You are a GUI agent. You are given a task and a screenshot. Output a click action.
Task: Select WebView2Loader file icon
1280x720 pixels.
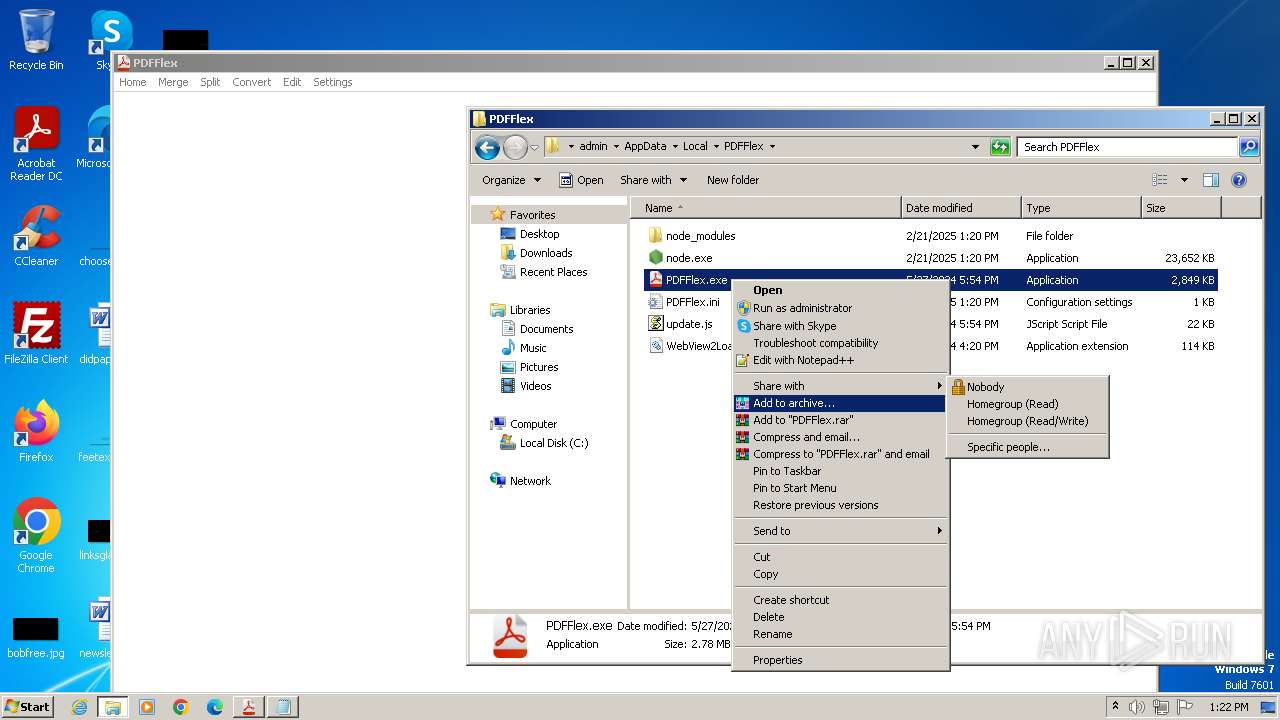[656, 346]
